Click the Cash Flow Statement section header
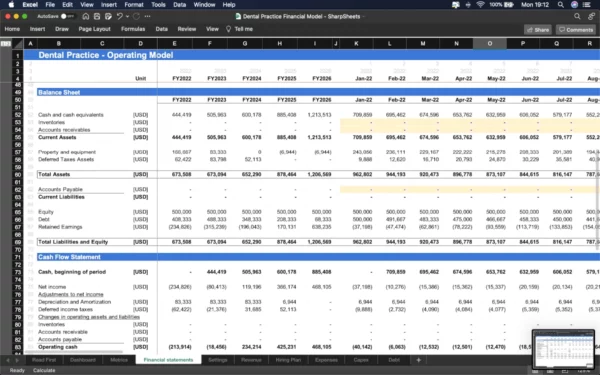 coord(69,257)
